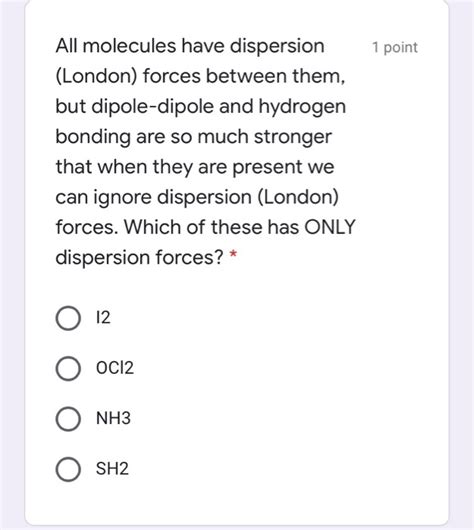Pick the SH2 radio button
Screen dimensions: 474x530
[68, 469]
